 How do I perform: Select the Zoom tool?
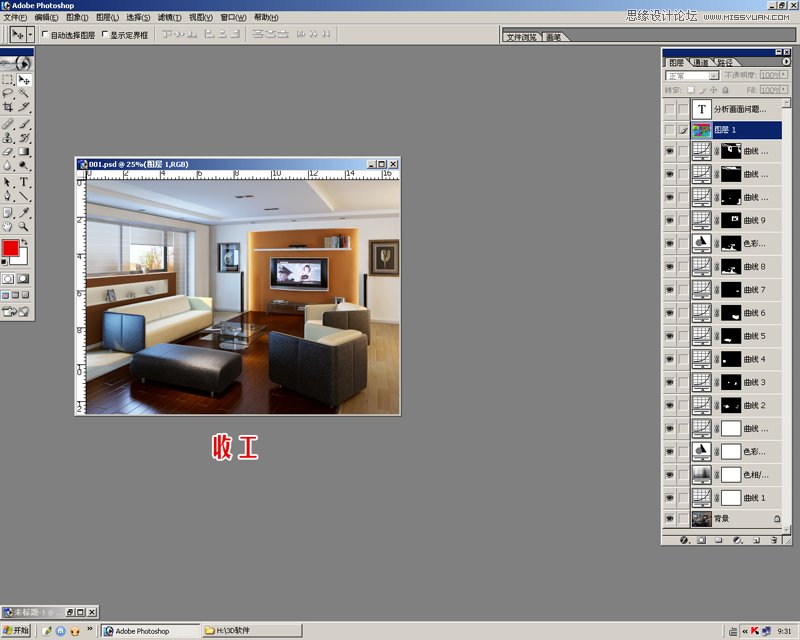coord(24,226)
